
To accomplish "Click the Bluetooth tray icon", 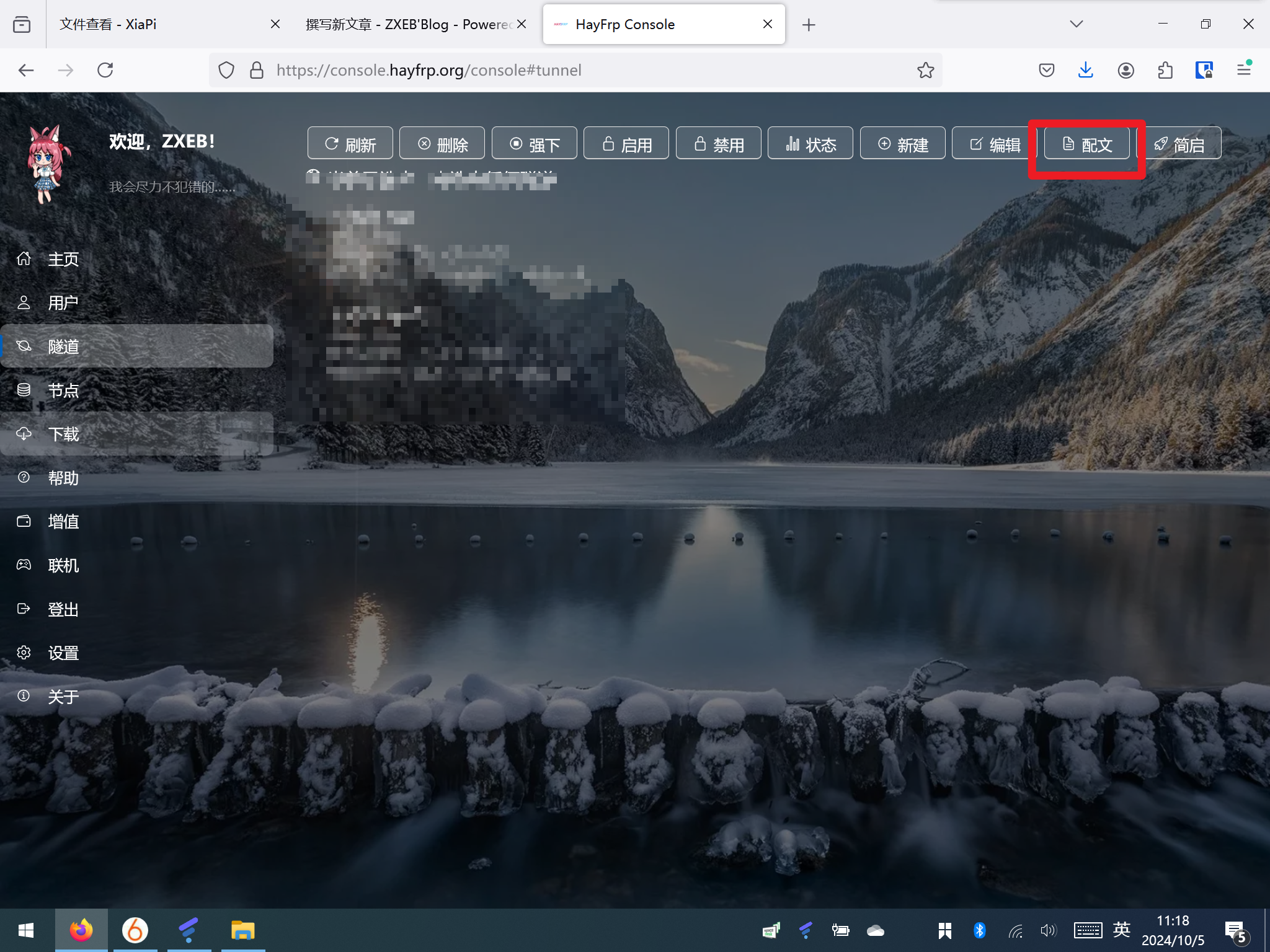I will [980, 930].
